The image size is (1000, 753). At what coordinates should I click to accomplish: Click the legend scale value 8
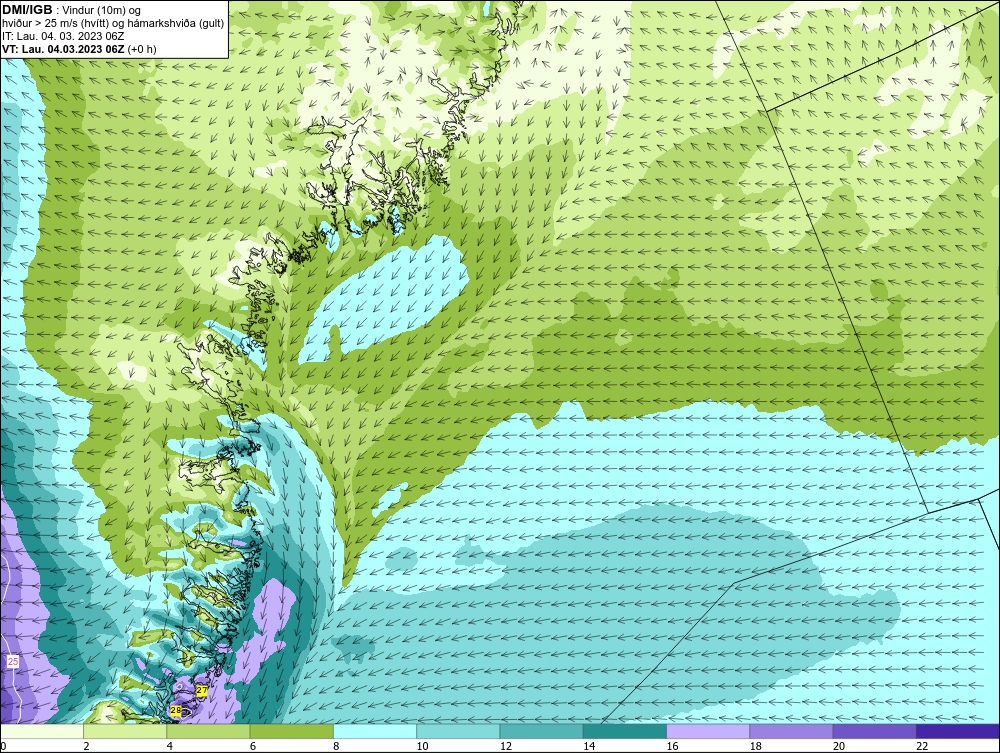(x=336, y=746)
